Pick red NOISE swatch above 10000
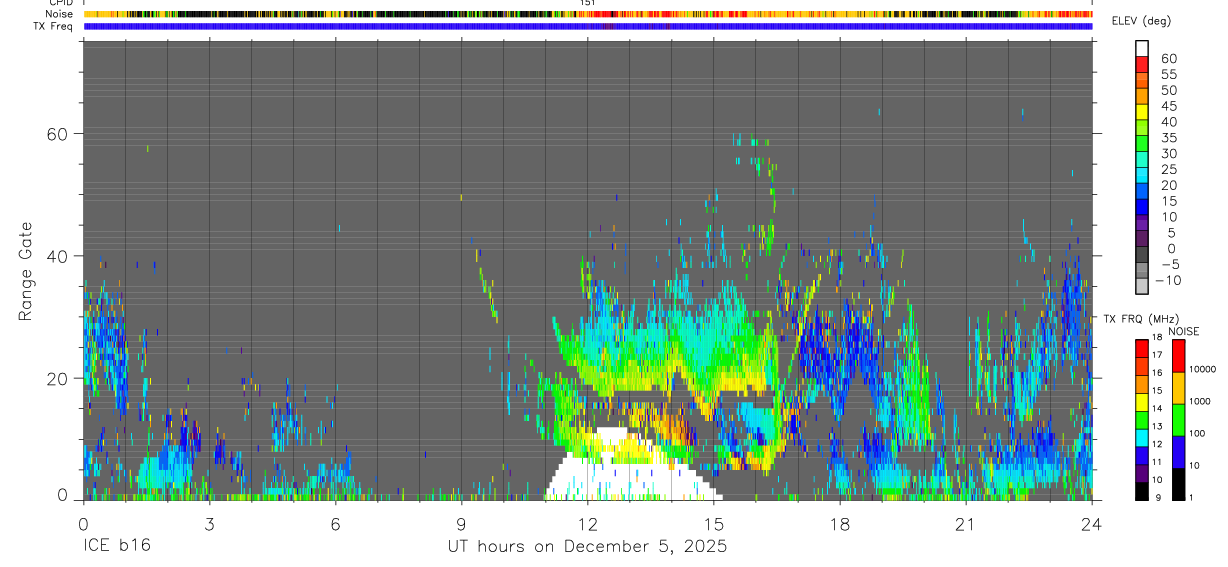 coord(1178,355)
